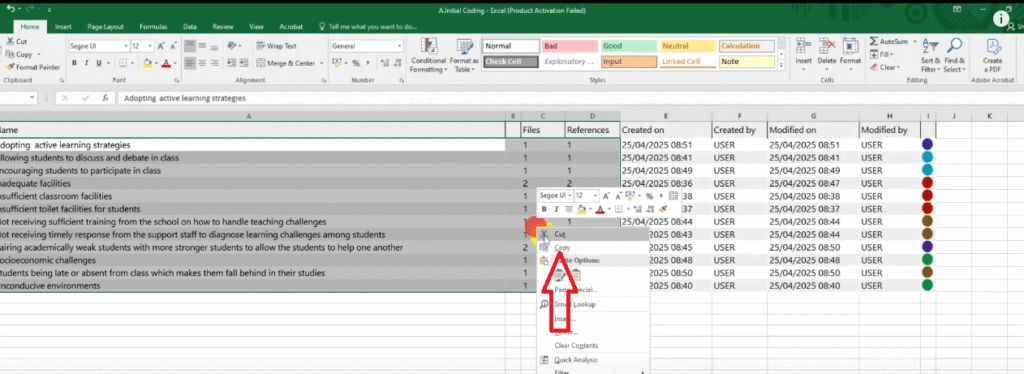Click the cell "Inadequate facilities"
1024x374 pixels.
point(253,183)
